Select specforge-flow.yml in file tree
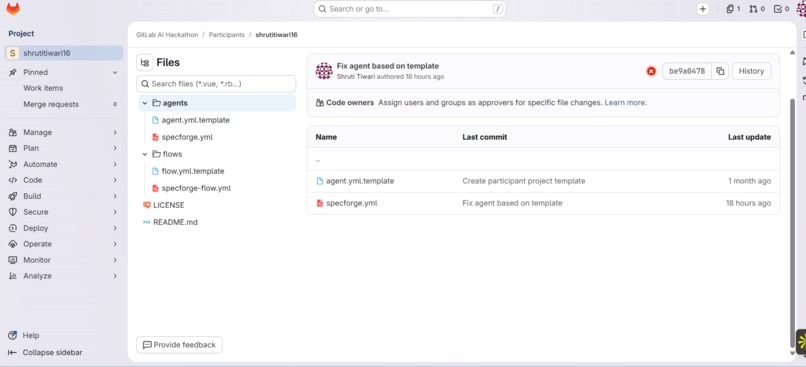This screenshot has width=806, height=367. click(196, 188)
